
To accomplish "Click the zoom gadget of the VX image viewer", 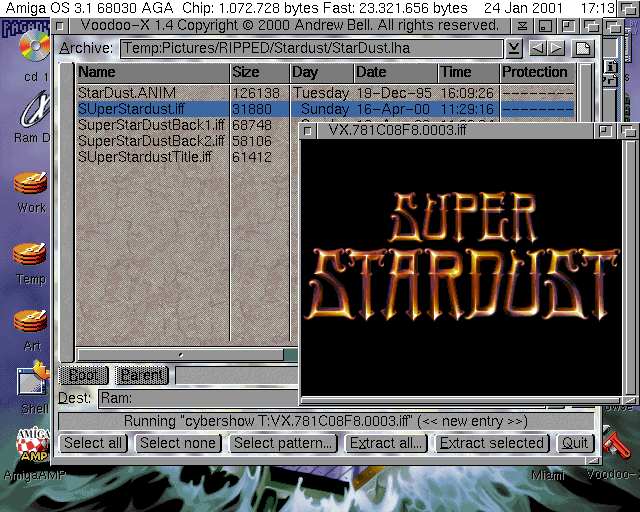I will click(x=605, y=131).
